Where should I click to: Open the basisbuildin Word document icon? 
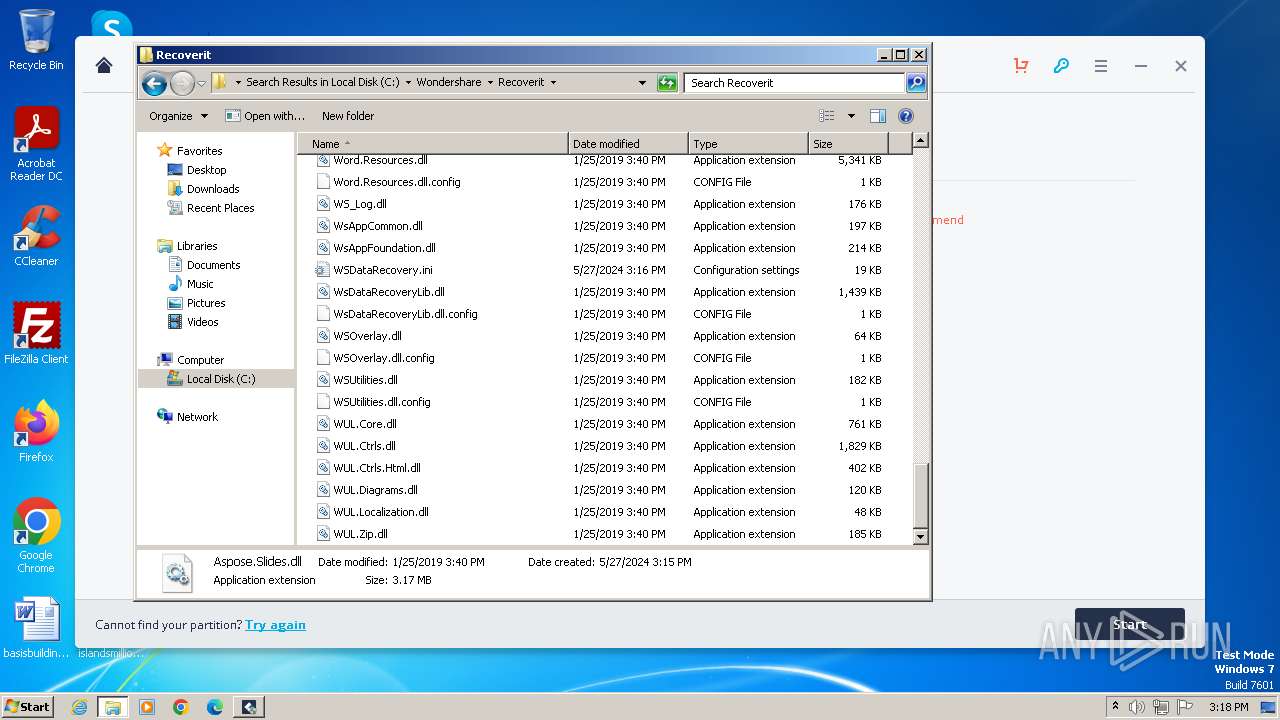36,628
